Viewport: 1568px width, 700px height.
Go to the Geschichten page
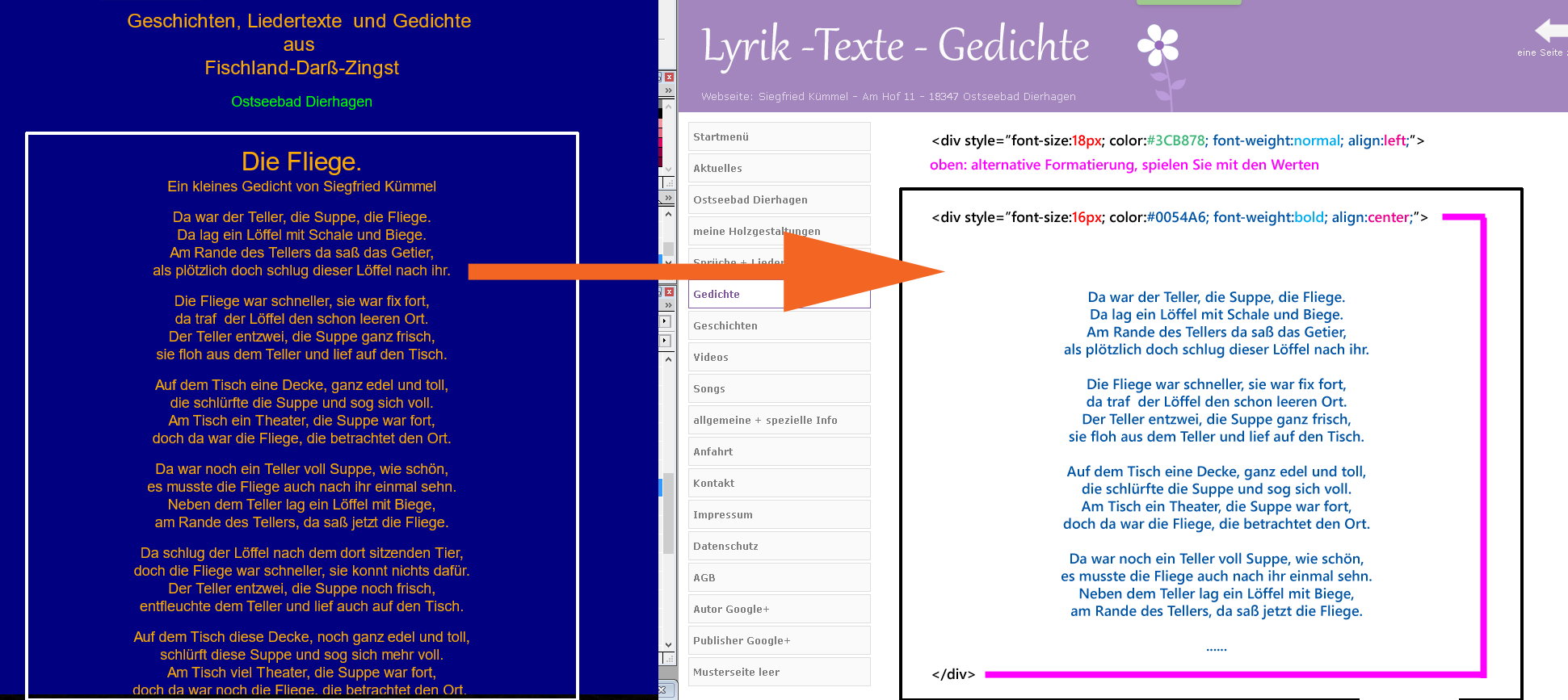click(779, 325)
